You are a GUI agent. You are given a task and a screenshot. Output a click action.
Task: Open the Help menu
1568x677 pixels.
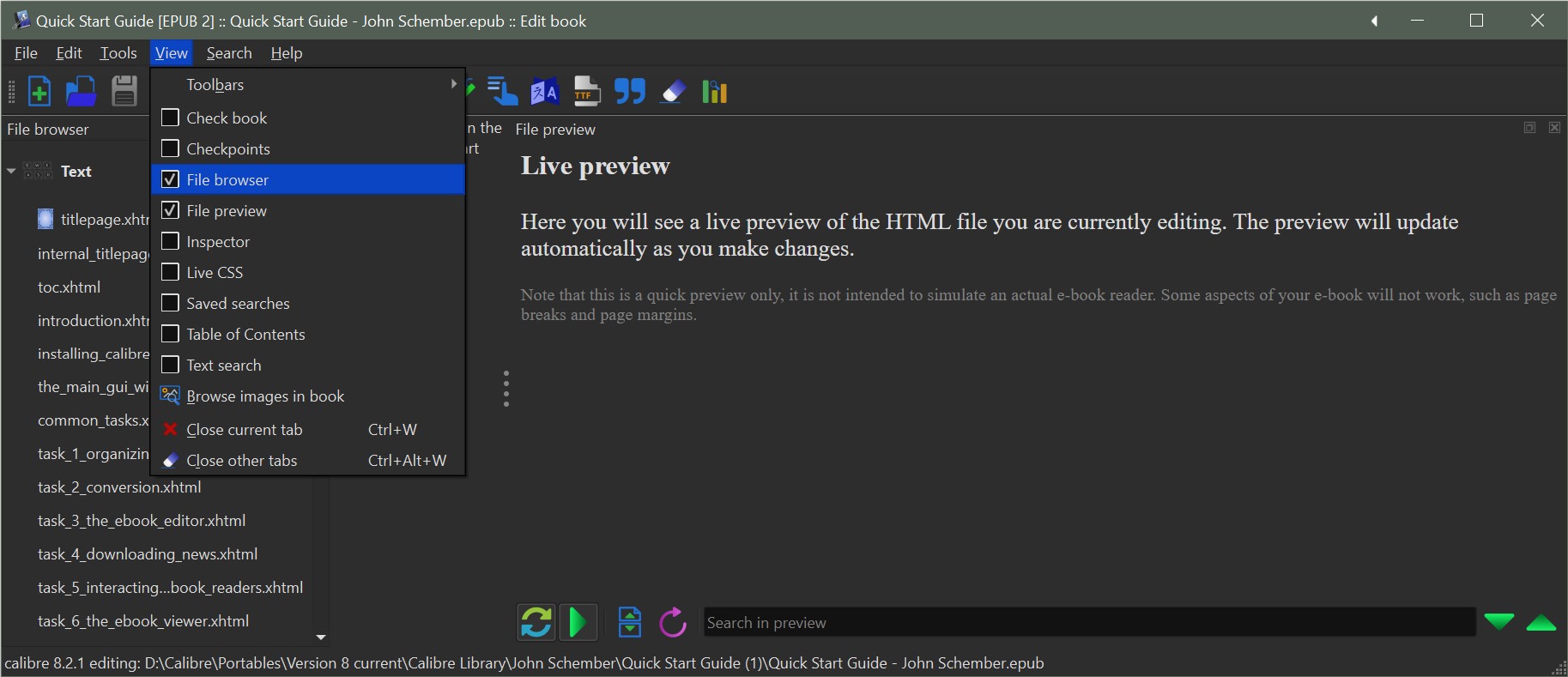pos(287,53)
